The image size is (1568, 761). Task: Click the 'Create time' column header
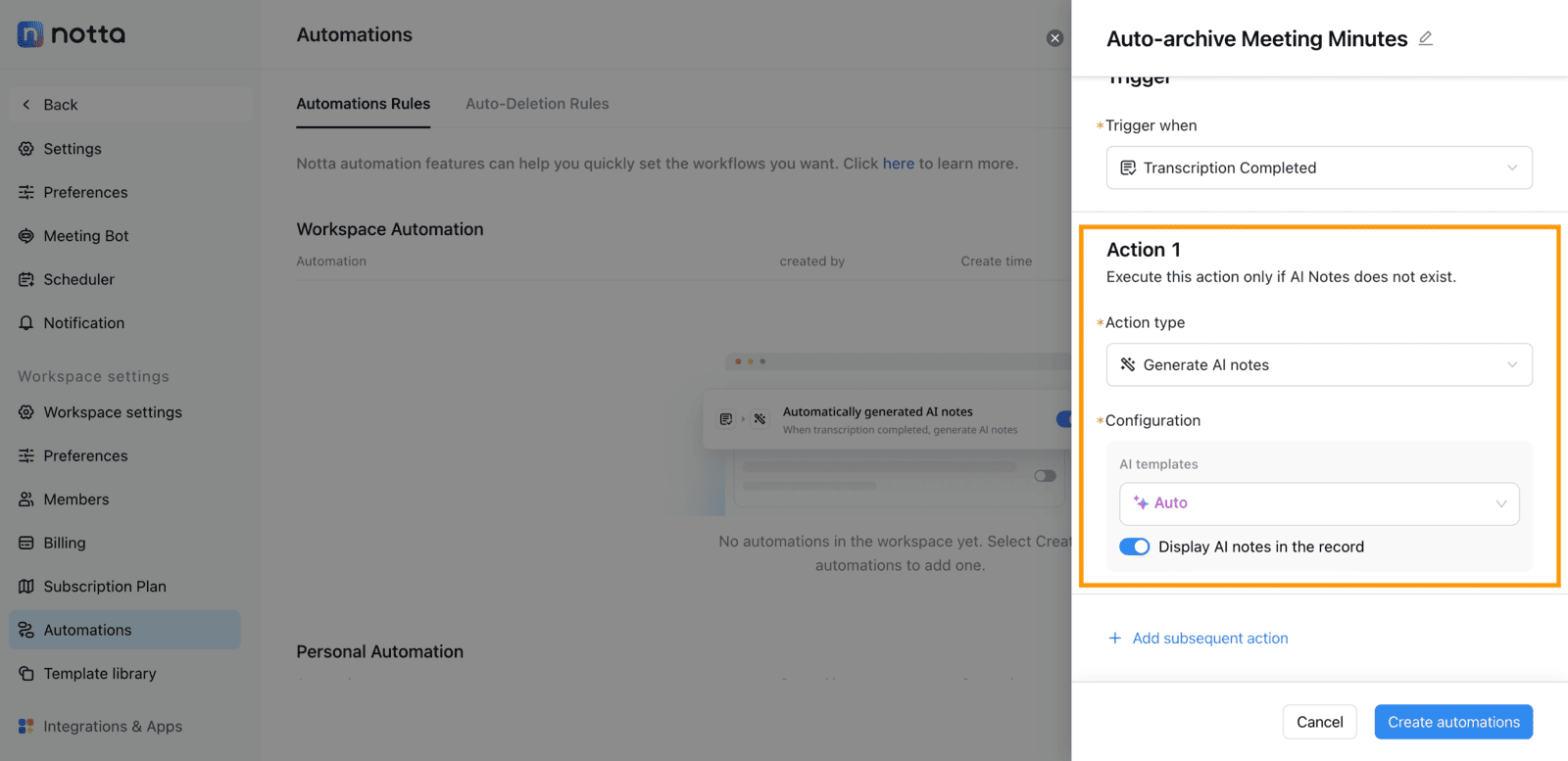[x=997, y=262]
